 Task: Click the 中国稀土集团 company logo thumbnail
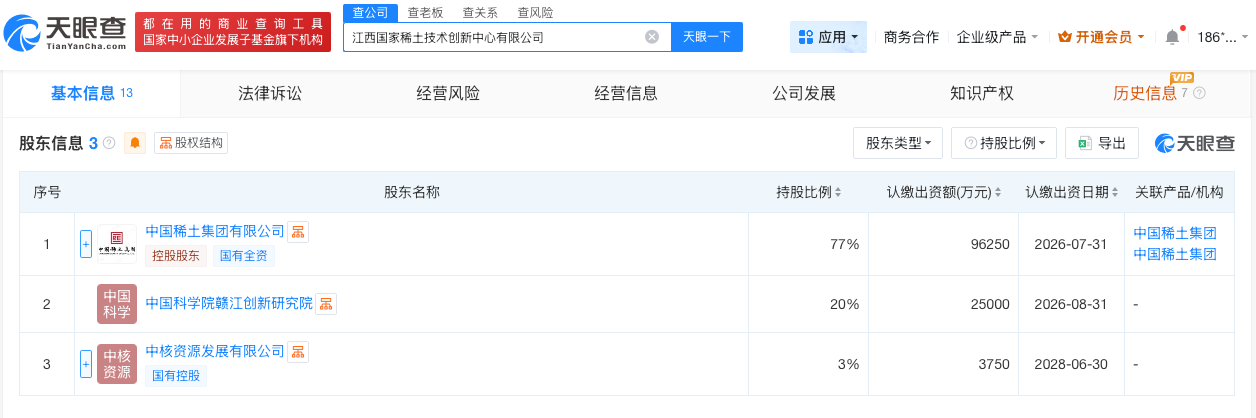[117, 244]
